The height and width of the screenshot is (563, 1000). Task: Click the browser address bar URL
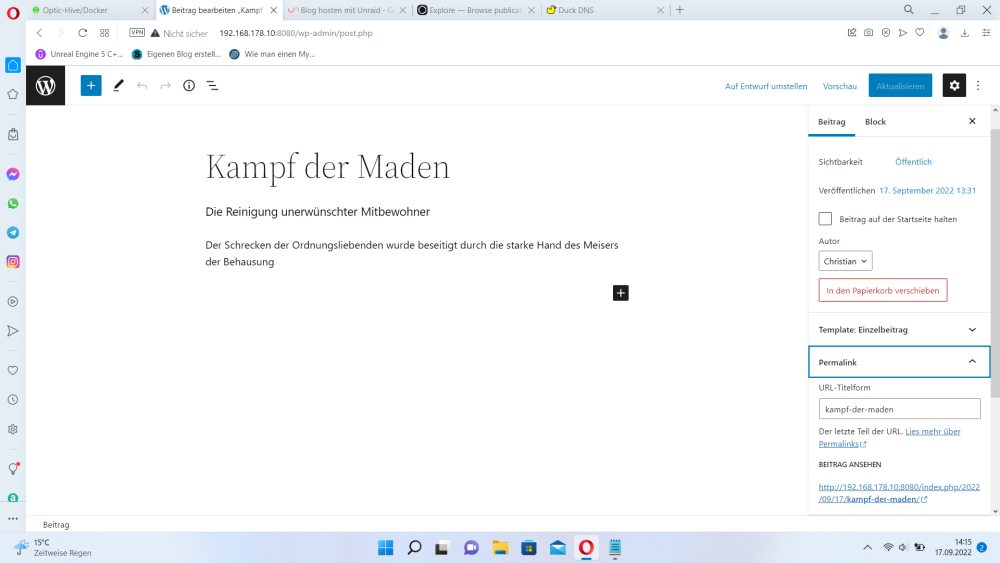point(296,33)
